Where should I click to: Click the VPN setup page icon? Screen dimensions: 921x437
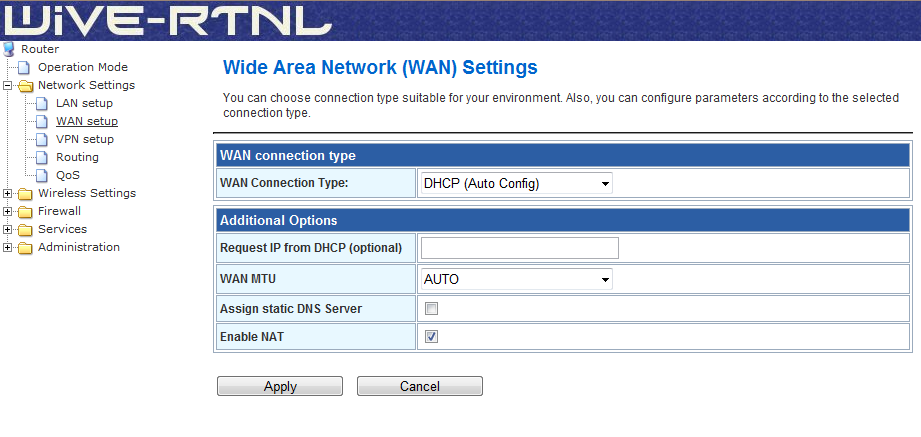coord(44,139)
